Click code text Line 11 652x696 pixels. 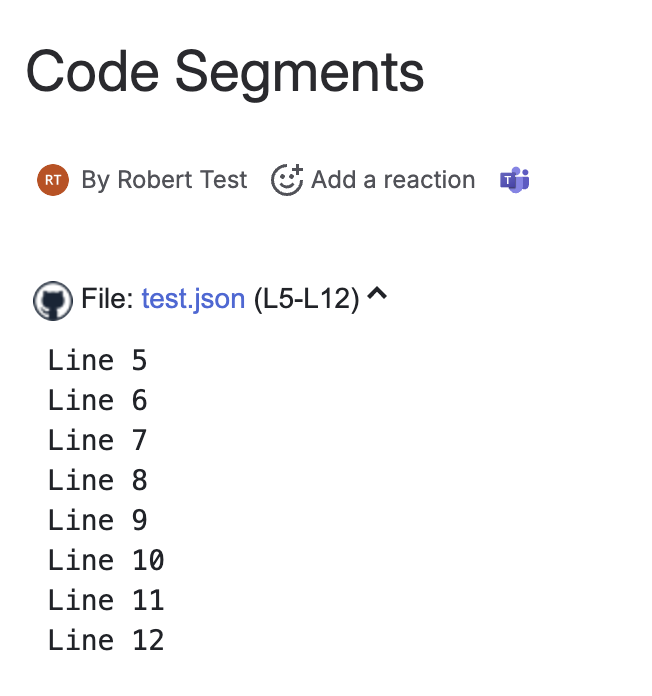tap(105, 600)
